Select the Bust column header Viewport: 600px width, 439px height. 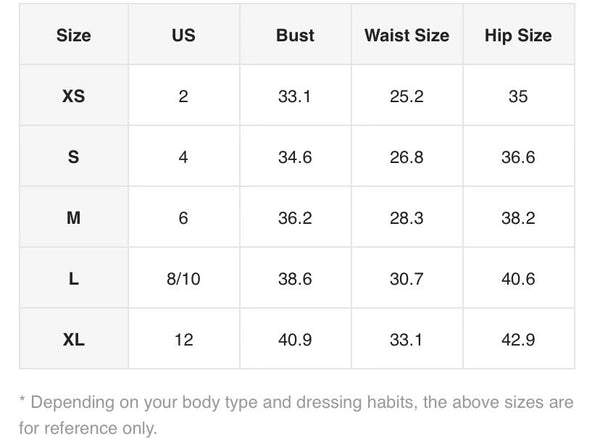(x=295, y=36)
